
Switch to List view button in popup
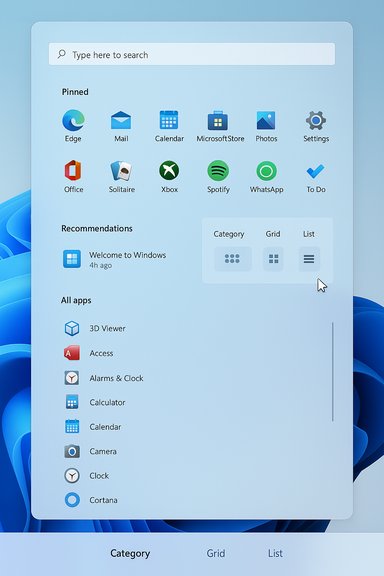click(x=309, y=259)
